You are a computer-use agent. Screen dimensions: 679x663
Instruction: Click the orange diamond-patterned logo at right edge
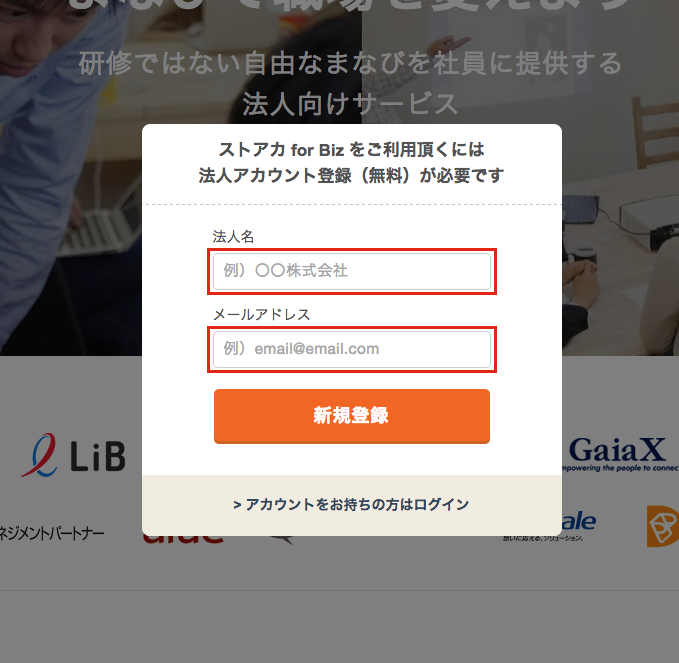tap(663, 526)
